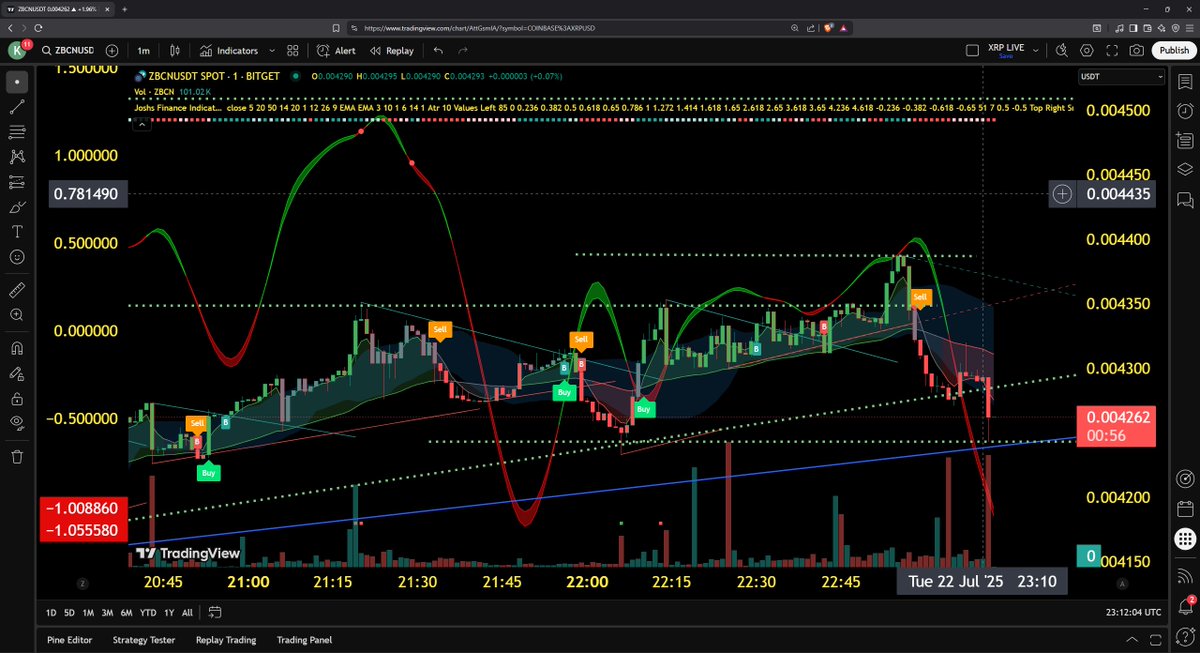Open the Replay Trading tab
The height and width of the screenshot is (653, 1200).
(226, 640)
